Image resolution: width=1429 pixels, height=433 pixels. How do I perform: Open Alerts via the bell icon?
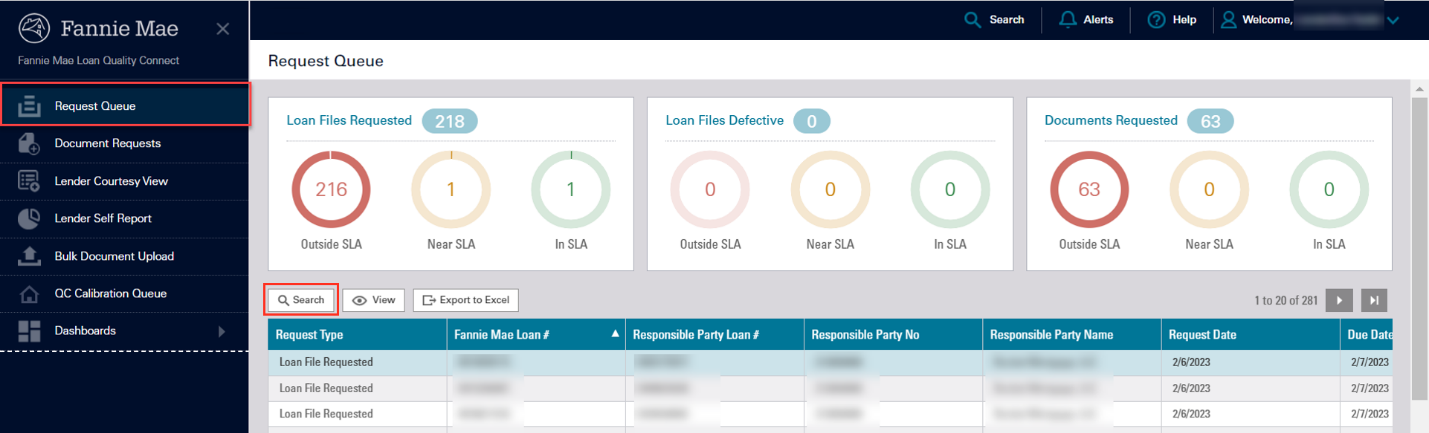coord(1067,20)
